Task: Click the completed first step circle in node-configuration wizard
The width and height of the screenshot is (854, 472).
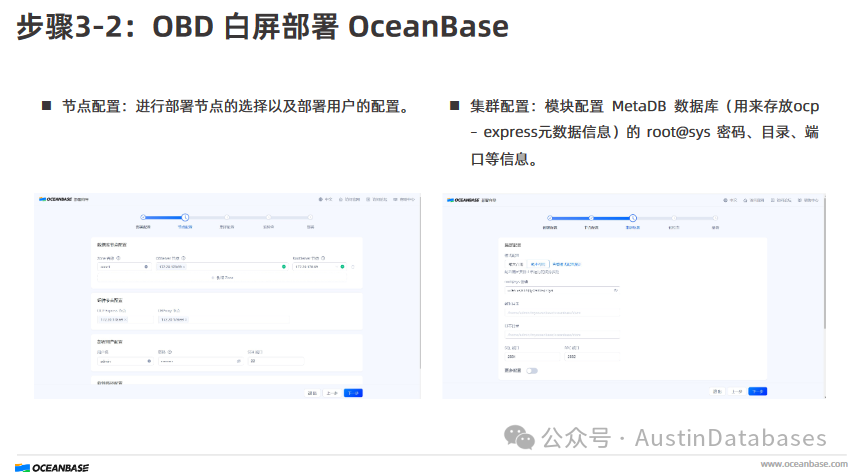Action: (143, 217)
